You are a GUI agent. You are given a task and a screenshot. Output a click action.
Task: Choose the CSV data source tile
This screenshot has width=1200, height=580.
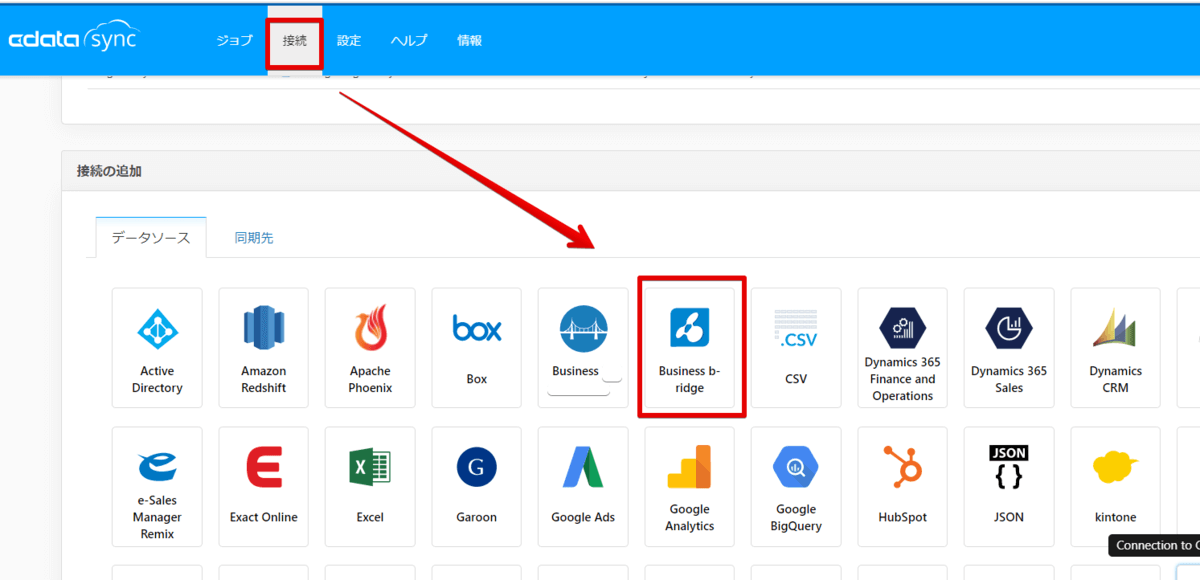point(796,348)
